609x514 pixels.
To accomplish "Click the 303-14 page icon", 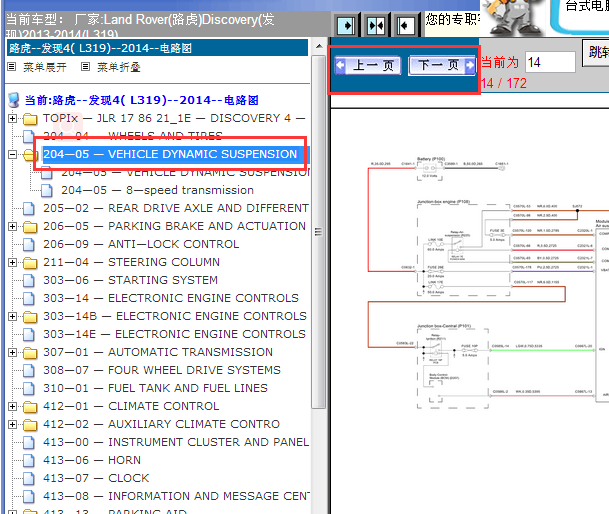I will 28,298.
